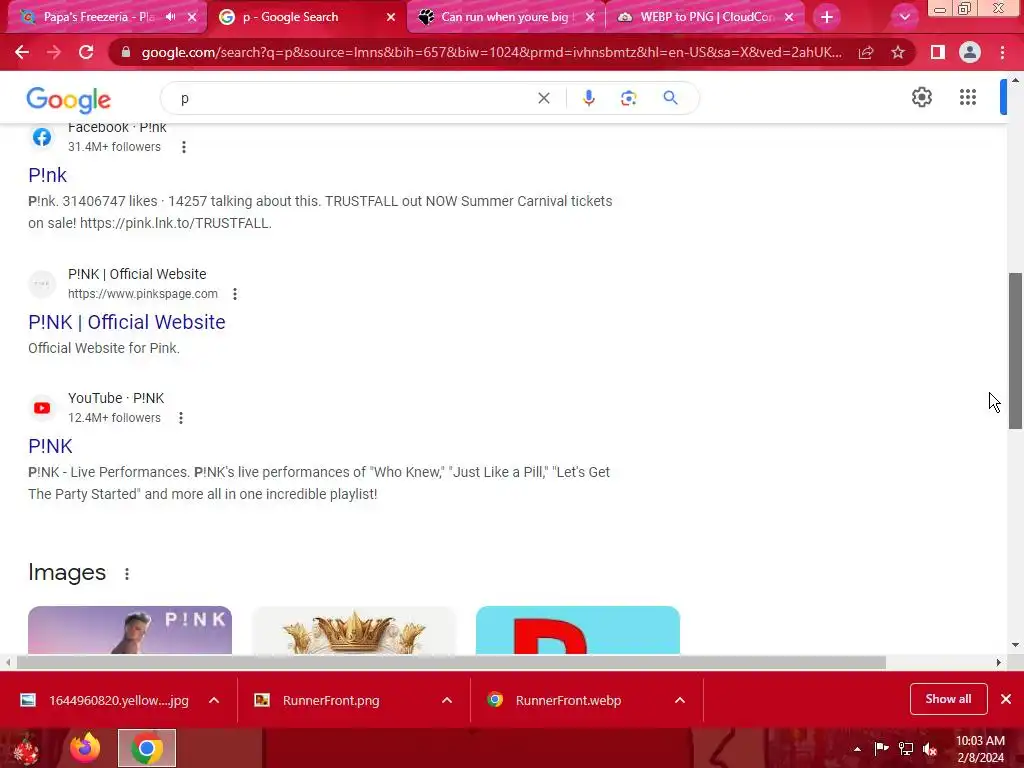Click the Facebook favicon in the result

pyautogui.click(x=42, y=136)
